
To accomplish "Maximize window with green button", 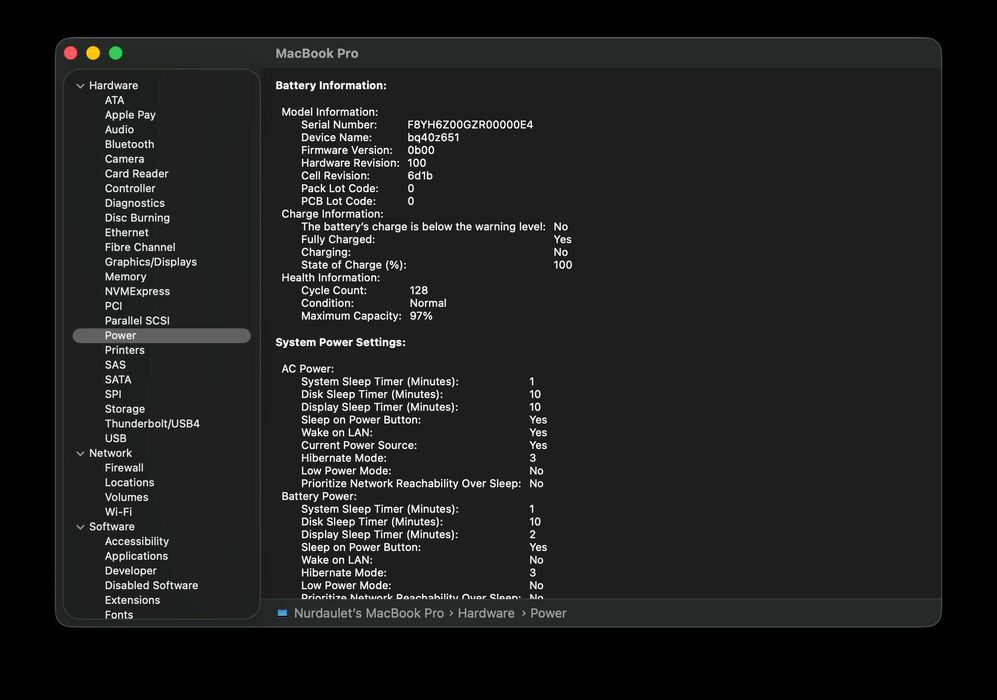I will pyautogui.click(x=116, y=53).
